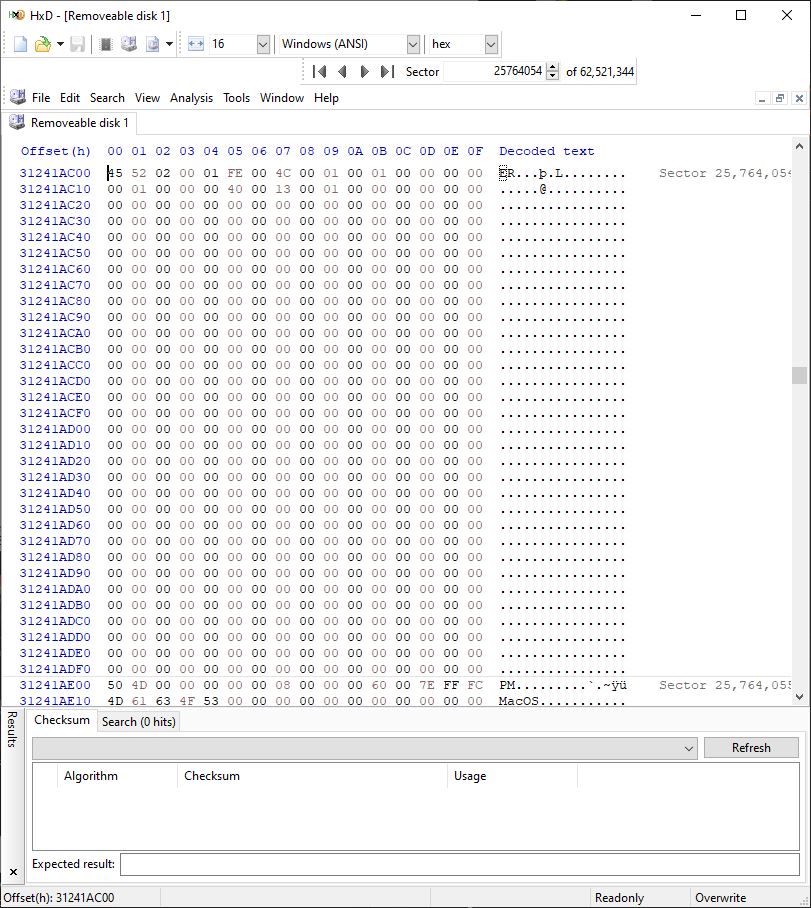Go to previous sector arrow
The width and height of the screenshot is (811, 908).
343,72
